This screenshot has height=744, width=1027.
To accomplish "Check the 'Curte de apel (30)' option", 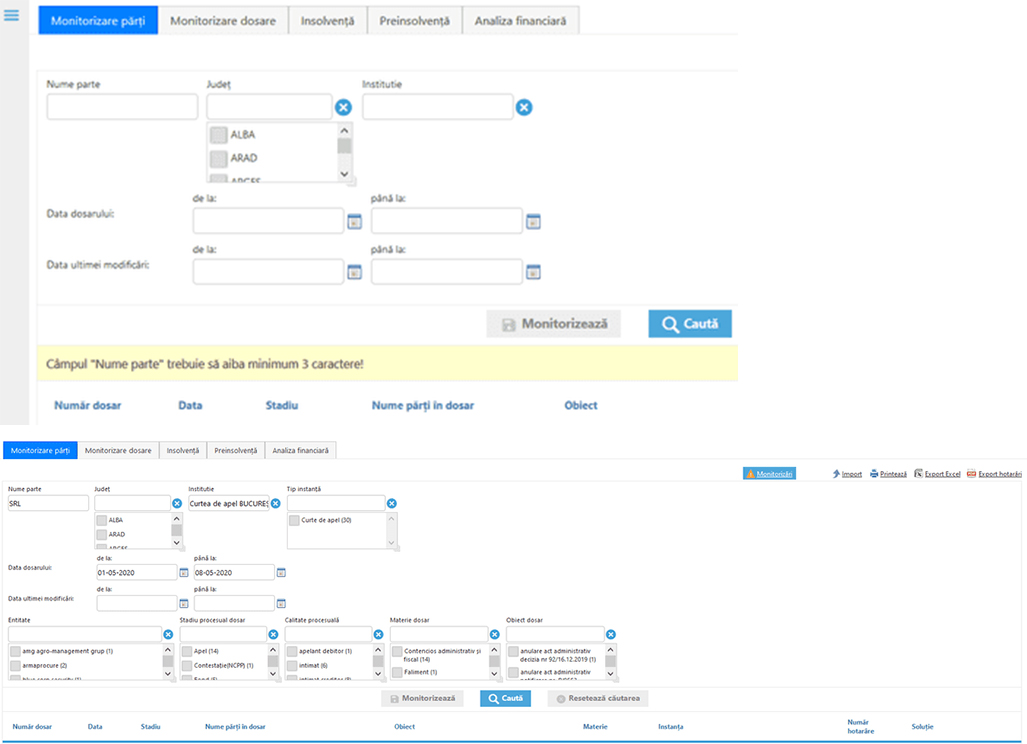I will click(295, 521).
